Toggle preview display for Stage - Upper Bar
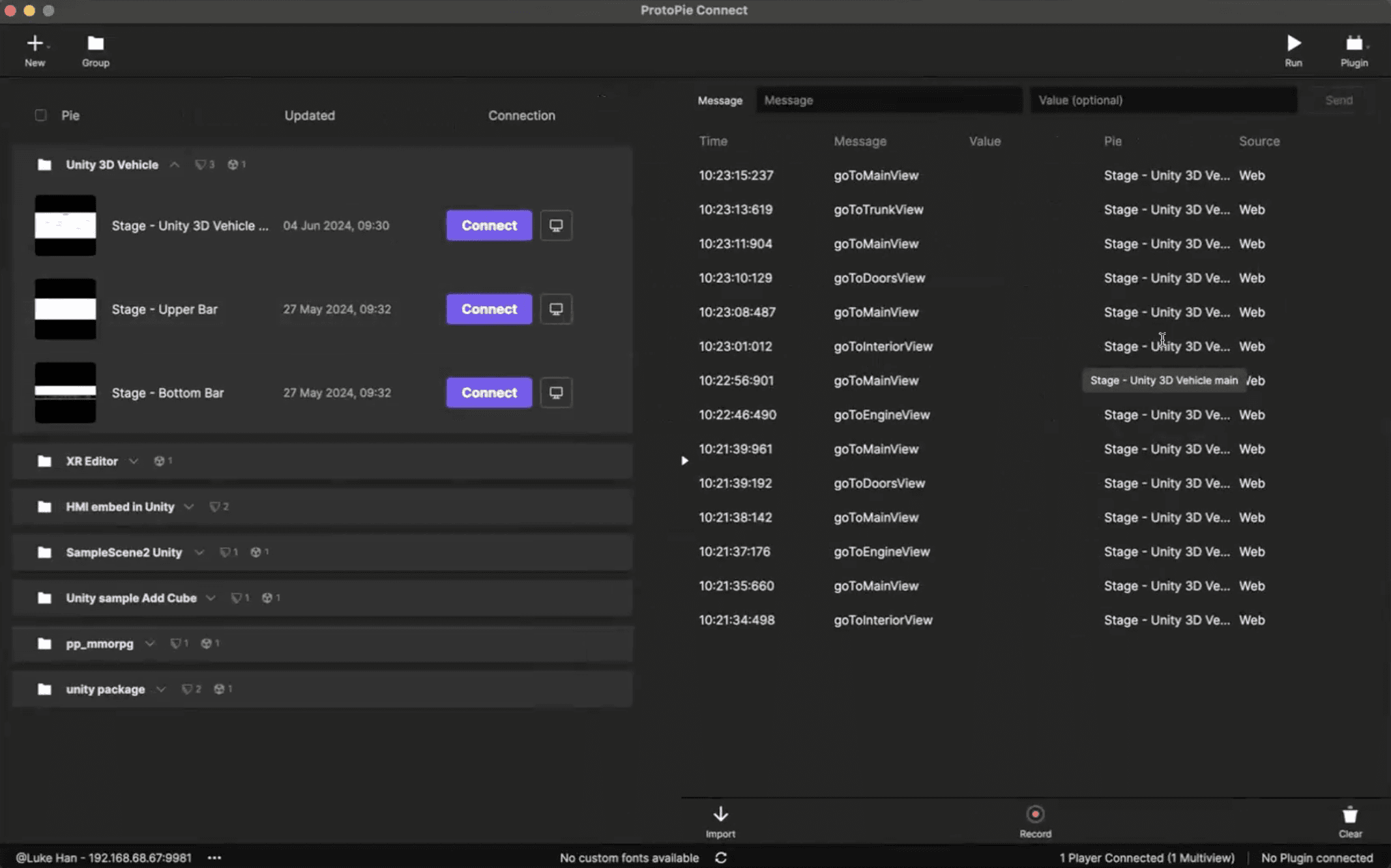The height and width of the screenshot is (868, 1391). (x=555, y=308)
